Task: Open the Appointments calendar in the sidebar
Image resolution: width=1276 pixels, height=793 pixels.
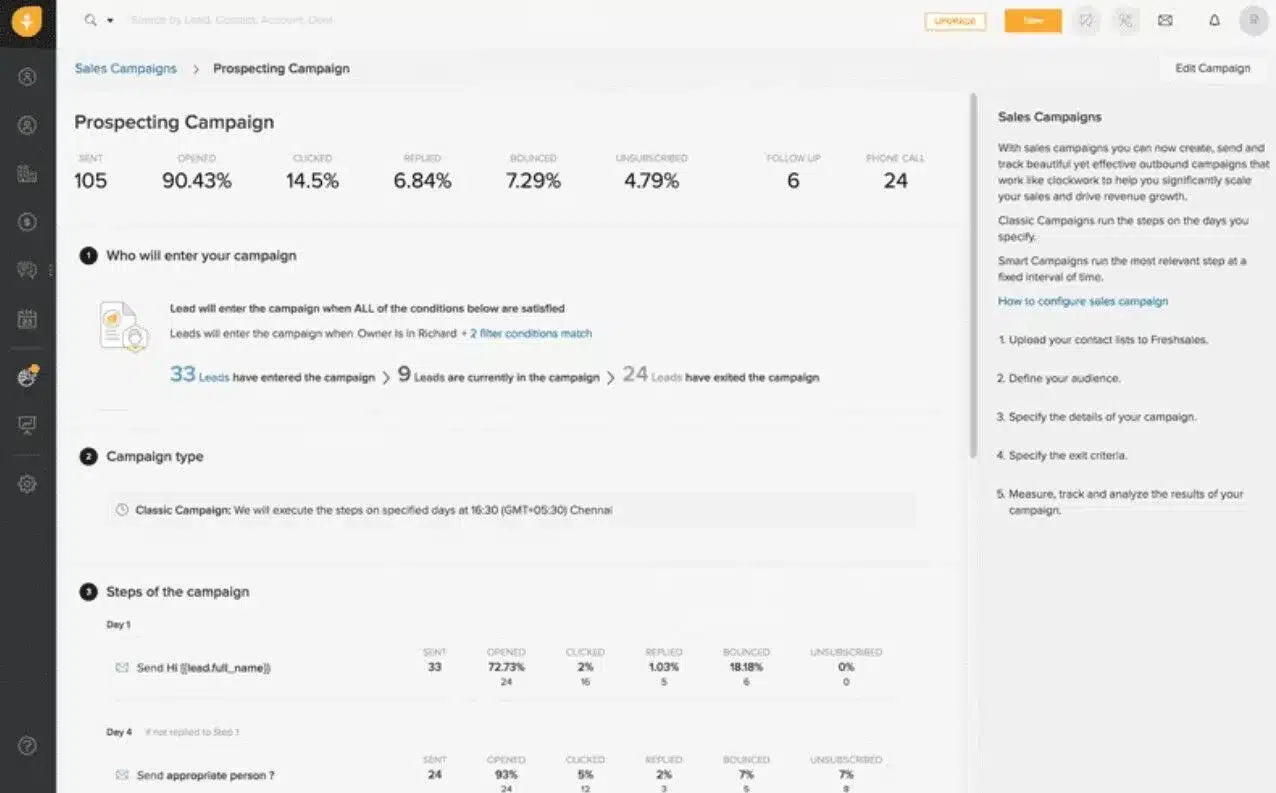Action: pos(27,319)
